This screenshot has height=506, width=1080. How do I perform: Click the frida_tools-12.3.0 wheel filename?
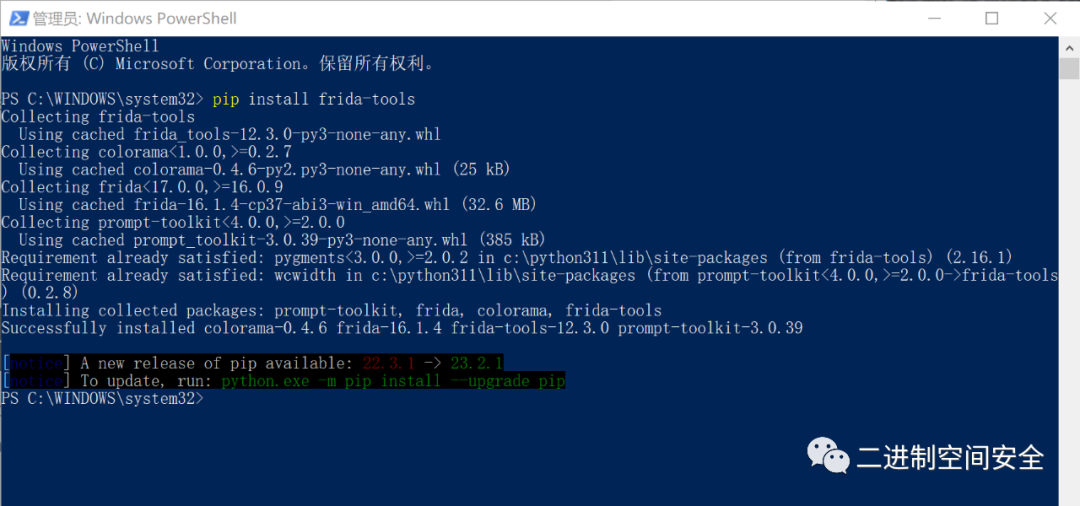287,134
